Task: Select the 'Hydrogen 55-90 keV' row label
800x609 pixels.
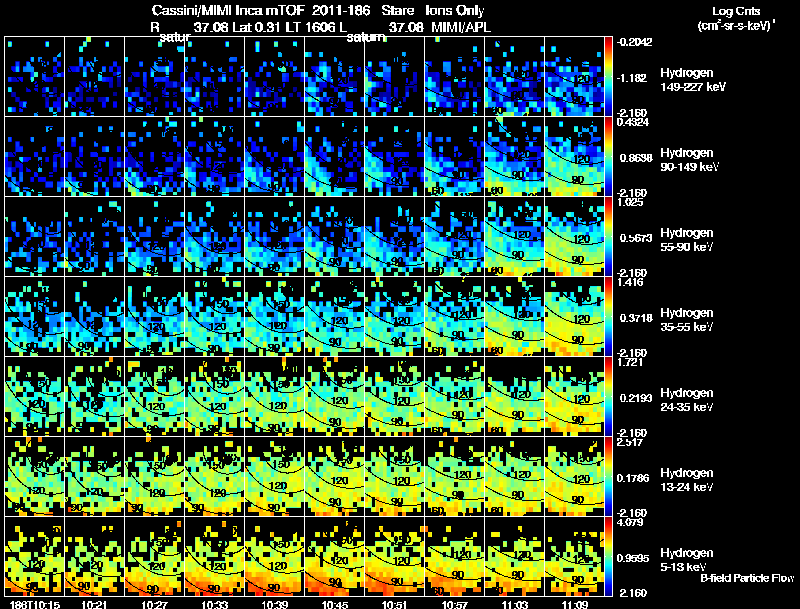Action: pyautogui.click(x=687, y=240)
